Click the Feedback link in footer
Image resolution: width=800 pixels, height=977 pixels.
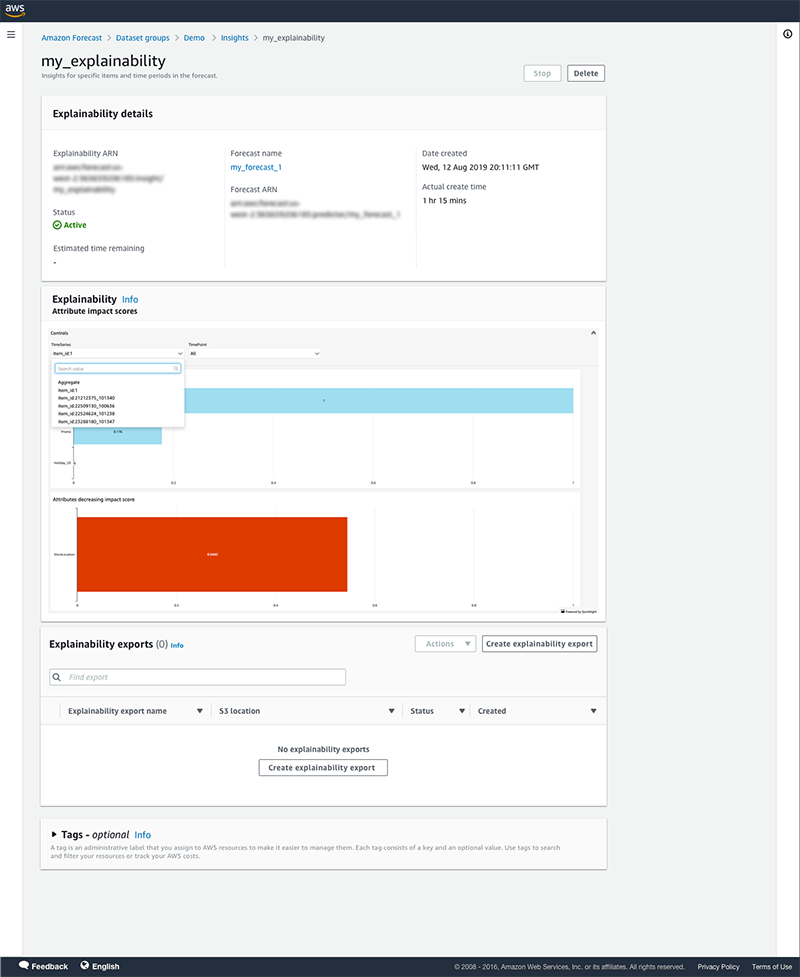click(x=50, y=966)
